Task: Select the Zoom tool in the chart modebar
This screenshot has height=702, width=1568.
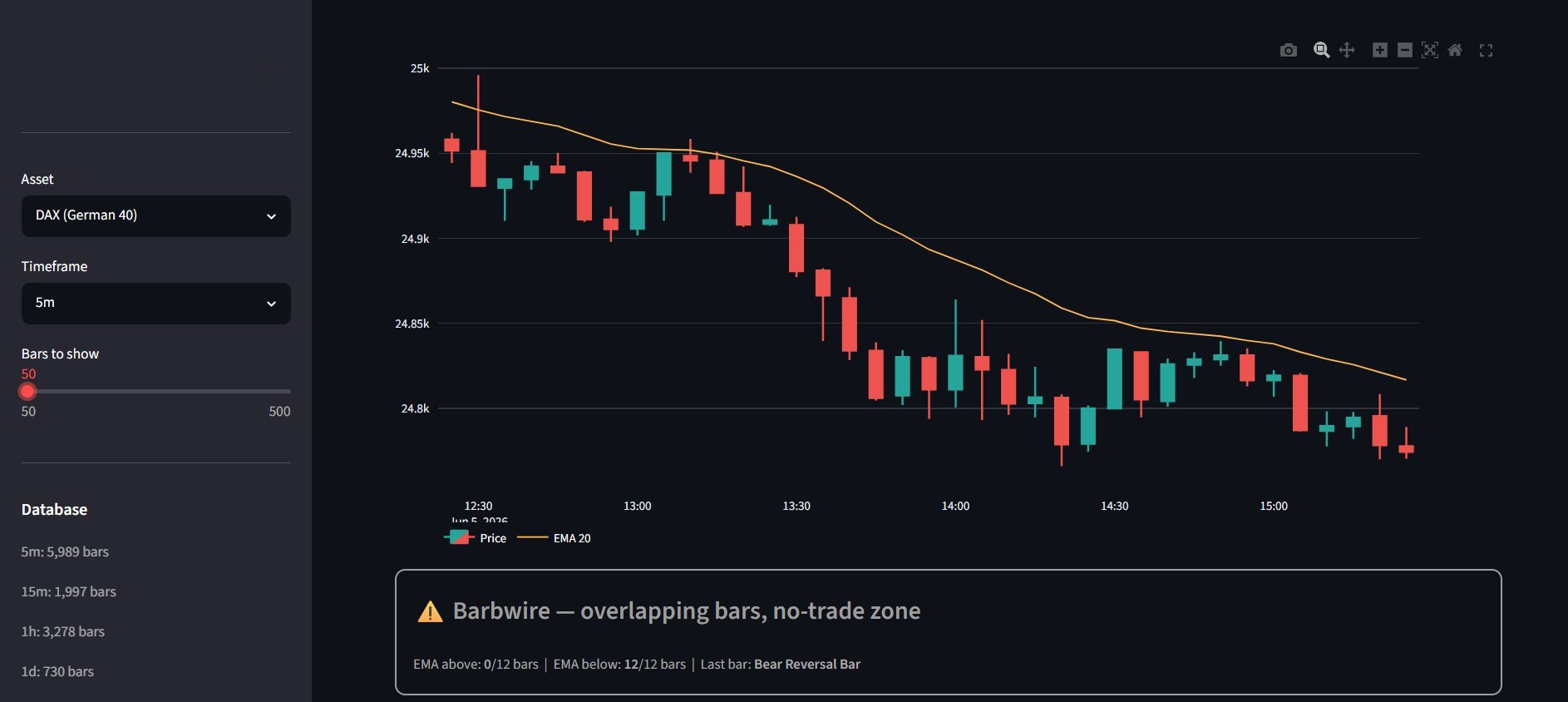Action: click(x=1321, y=50)
